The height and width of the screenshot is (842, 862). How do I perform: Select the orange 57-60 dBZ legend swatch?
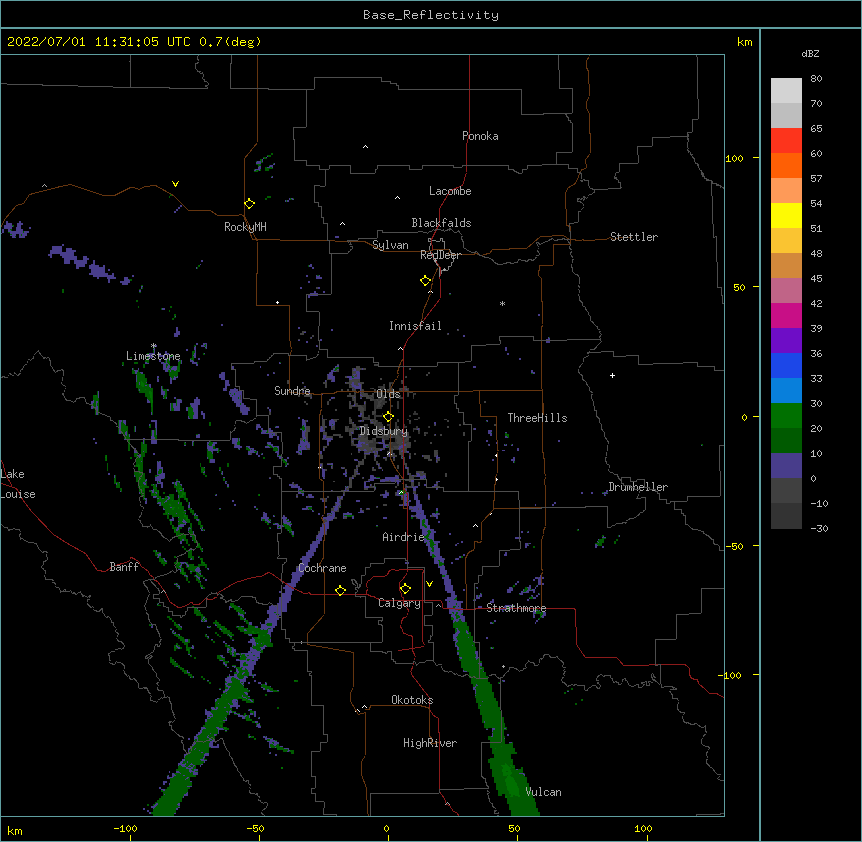(x=786, y=166)
